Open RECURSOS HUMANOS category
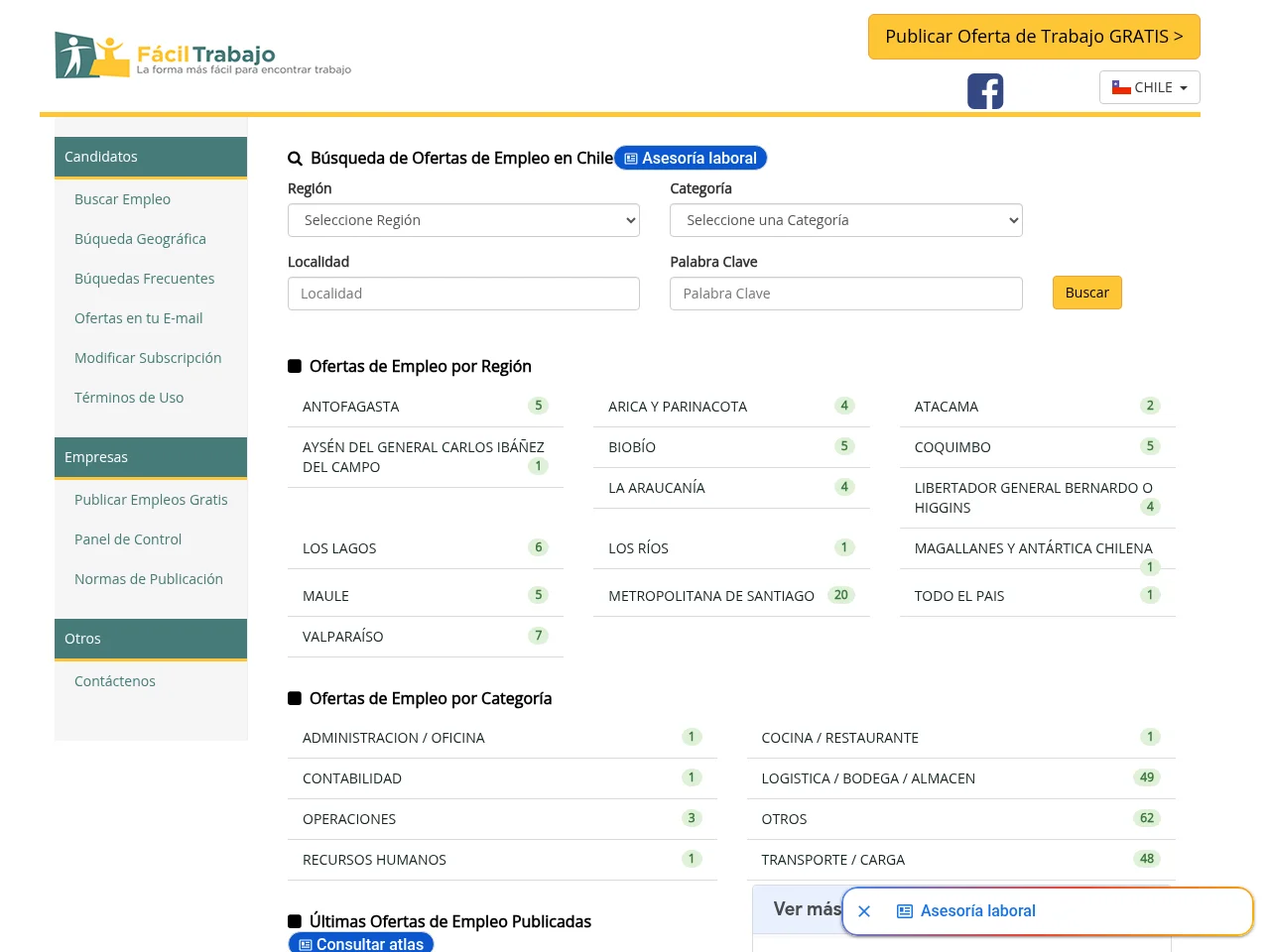The height and width of the screenshot is (952, 1270). pyautogui.click(x=502, y=860)
